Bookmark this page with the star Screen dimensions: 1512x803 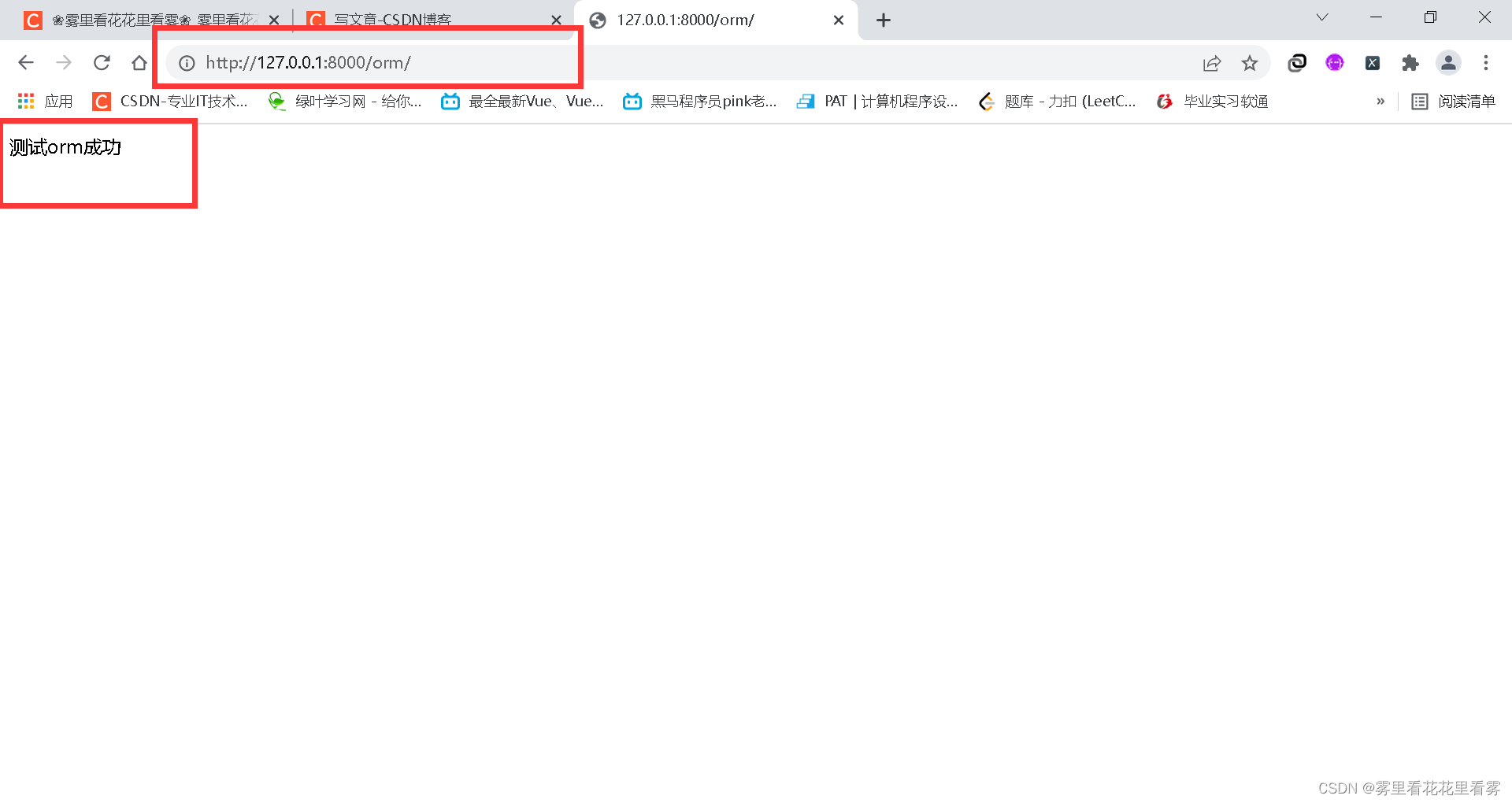pos(1250,63)
